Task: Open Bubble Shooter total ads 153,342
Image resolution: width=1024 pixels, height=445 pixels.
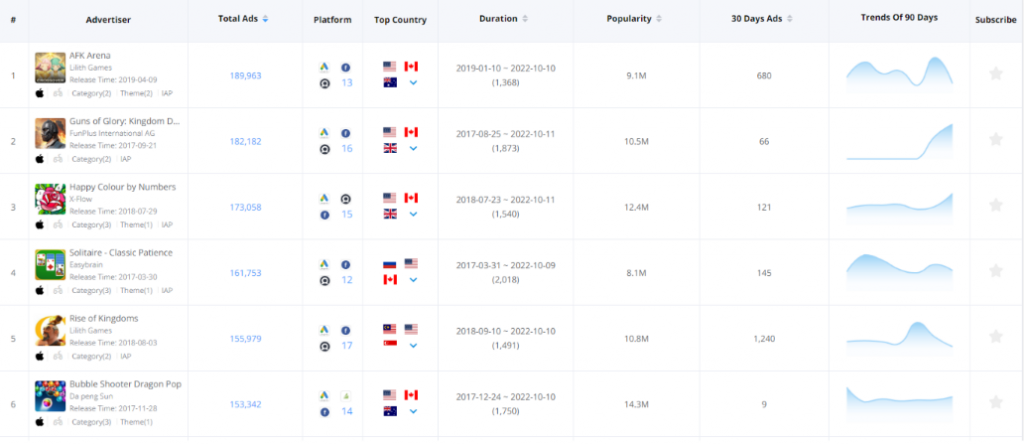Action: coord(246,404)
